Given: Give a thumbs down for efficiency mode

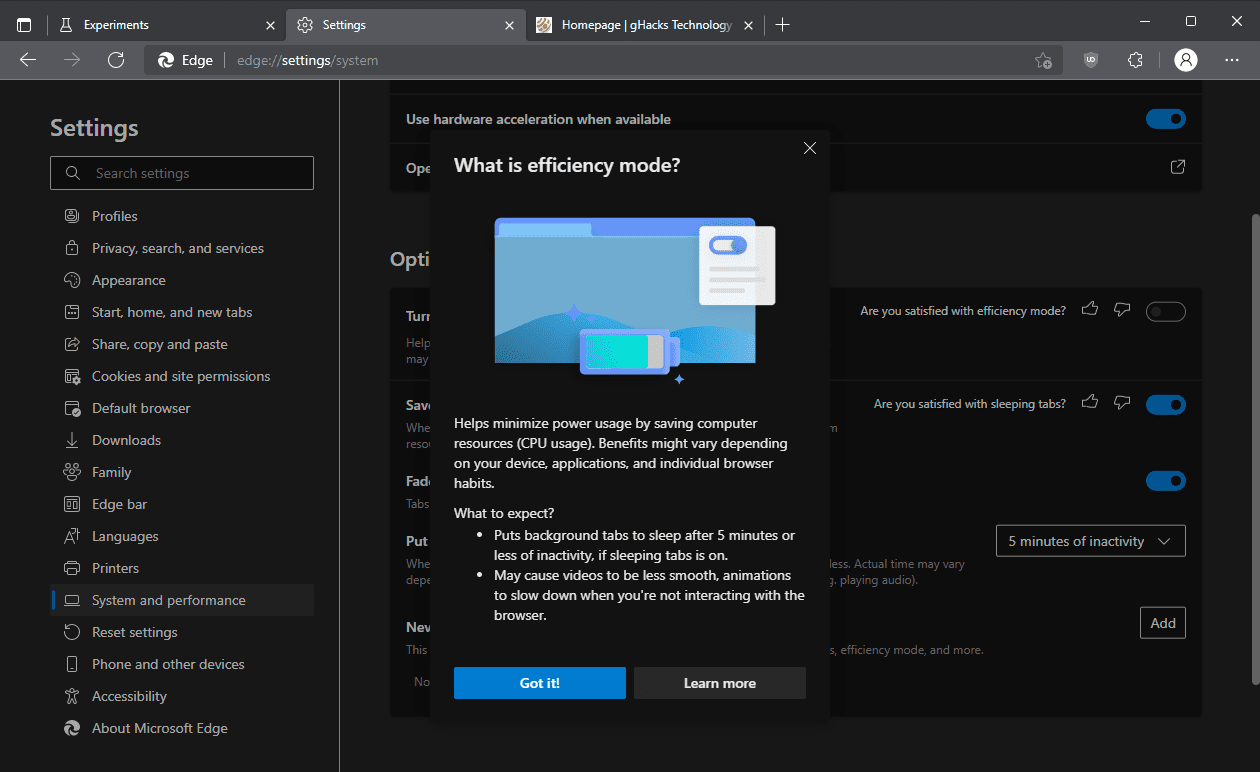Looking at the screenshot, I should [1121, 310].
